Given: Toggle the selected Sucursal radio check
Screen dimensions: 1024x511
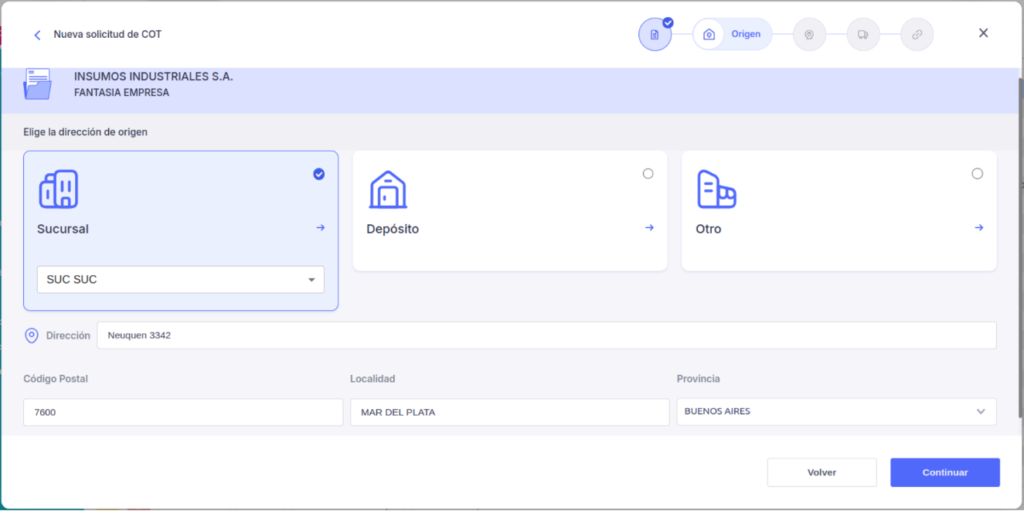Looking at the screenshot, I should [x=319, y=174].
